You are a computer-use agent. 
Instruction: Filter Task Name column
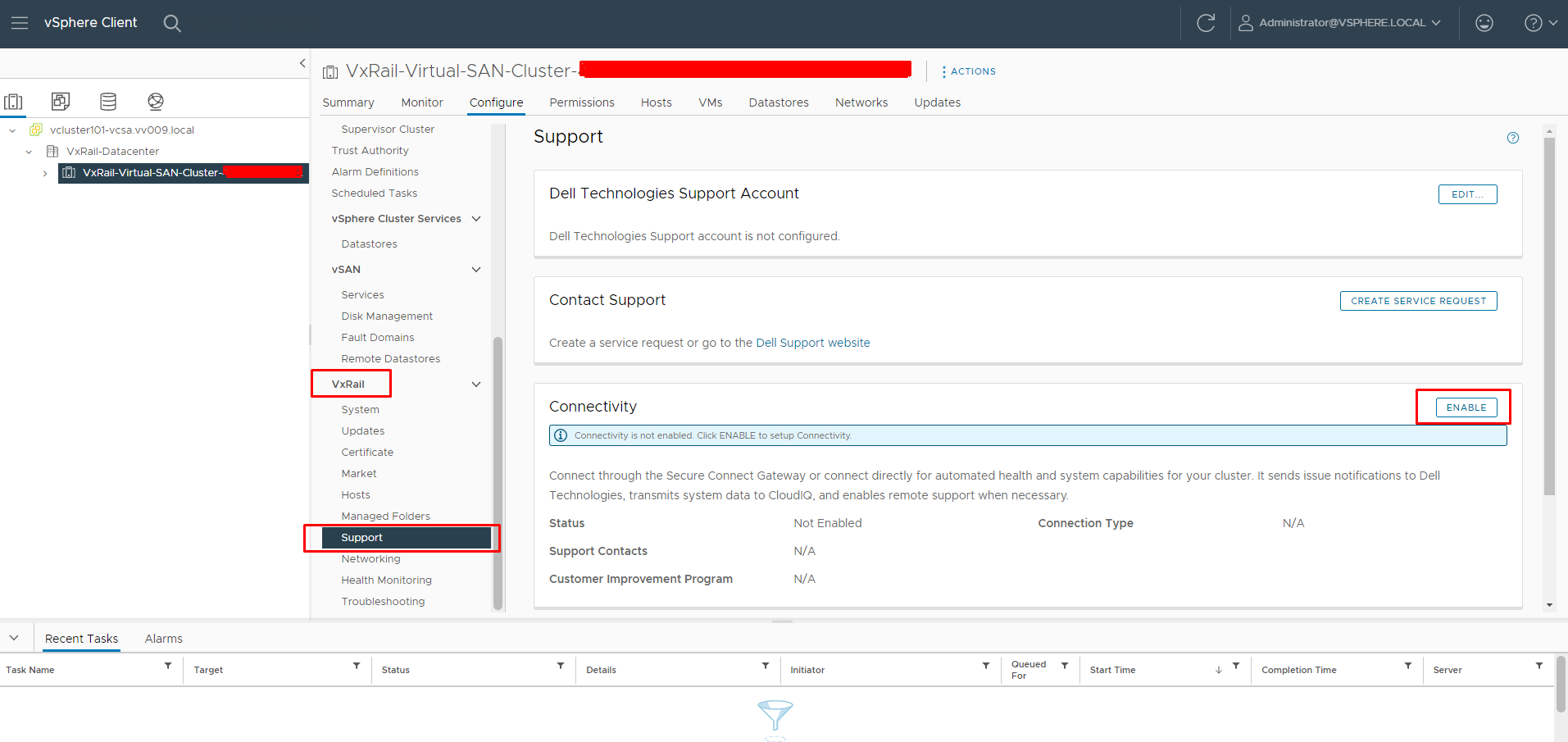(168, 666)
